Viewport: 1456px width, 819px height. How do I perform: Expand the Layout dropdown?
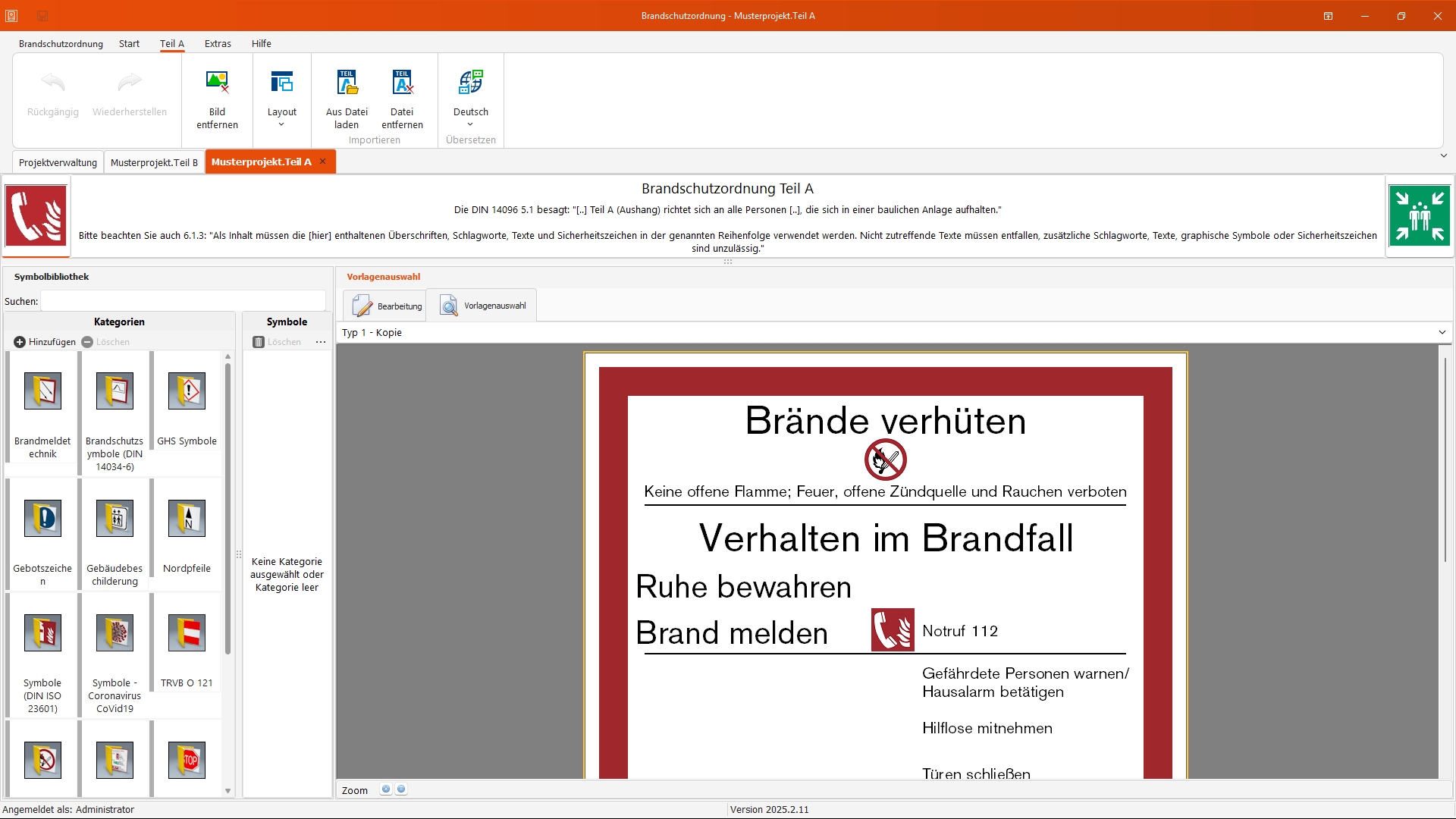[x=281, y=97]
